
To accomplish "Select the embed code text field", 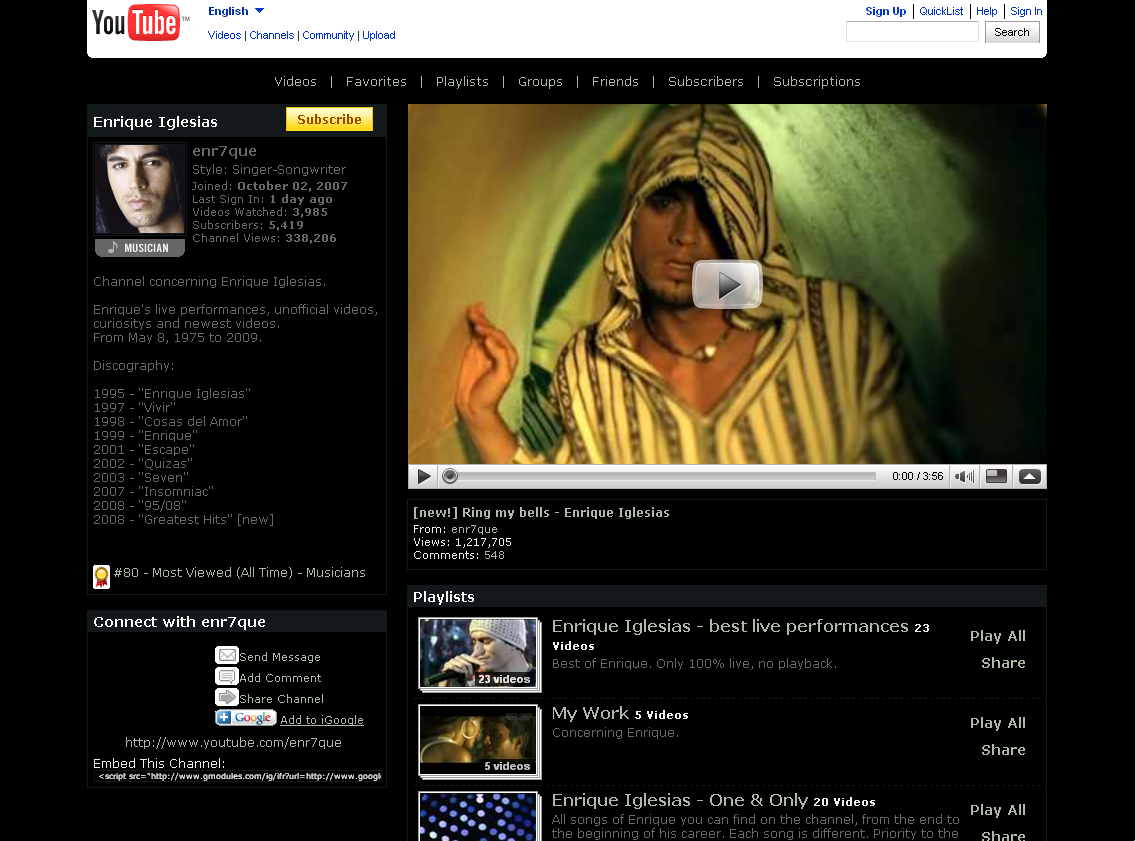I will click(x=238, y=777).
